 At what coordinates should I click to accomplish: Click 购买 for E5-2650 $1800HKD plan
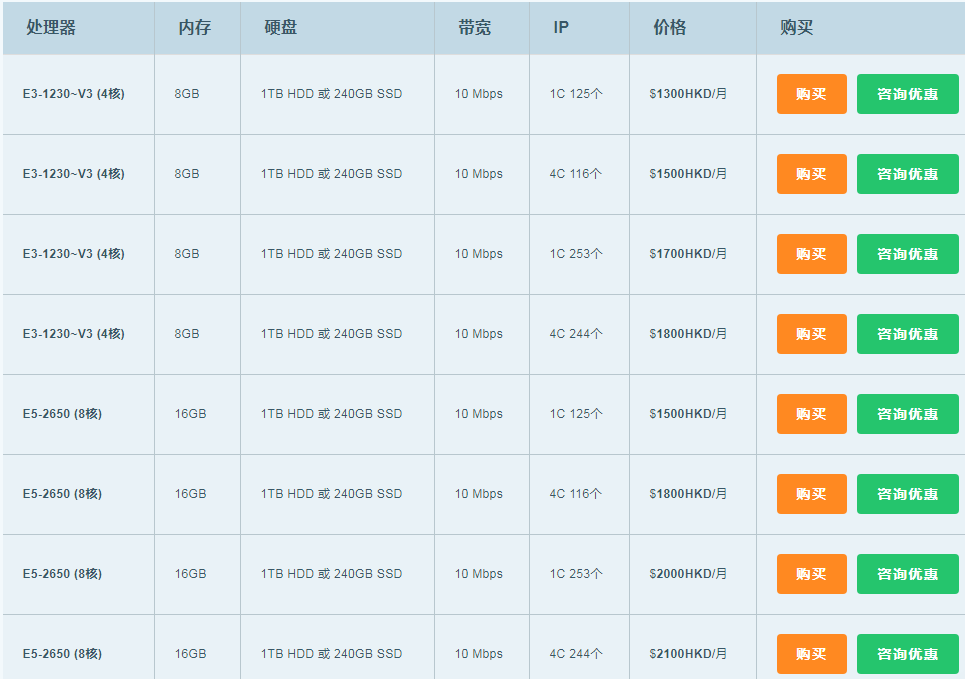click(x=811, y=494)
